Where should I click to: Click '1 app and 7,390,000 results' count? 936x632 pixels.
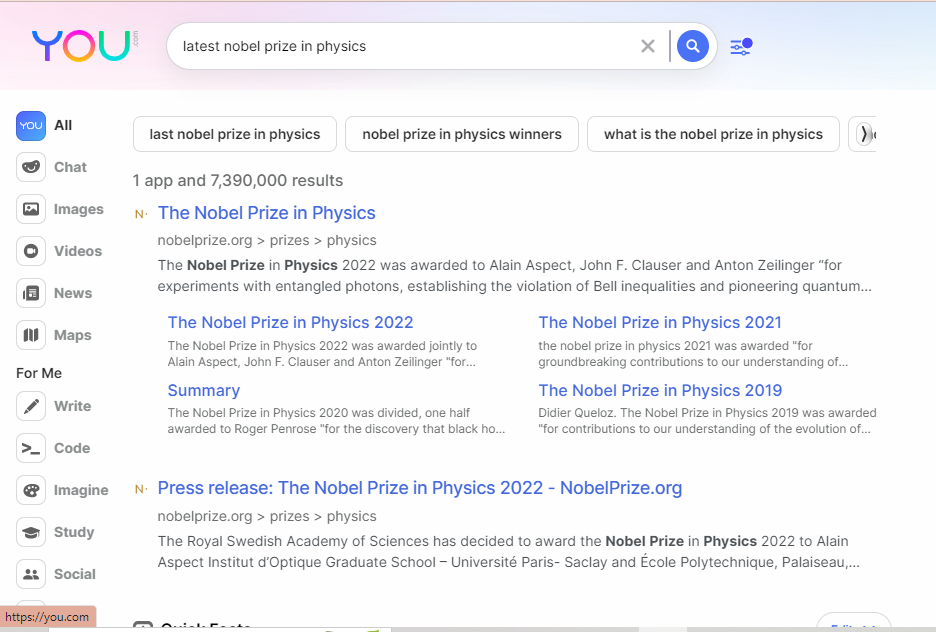point(238,180)
